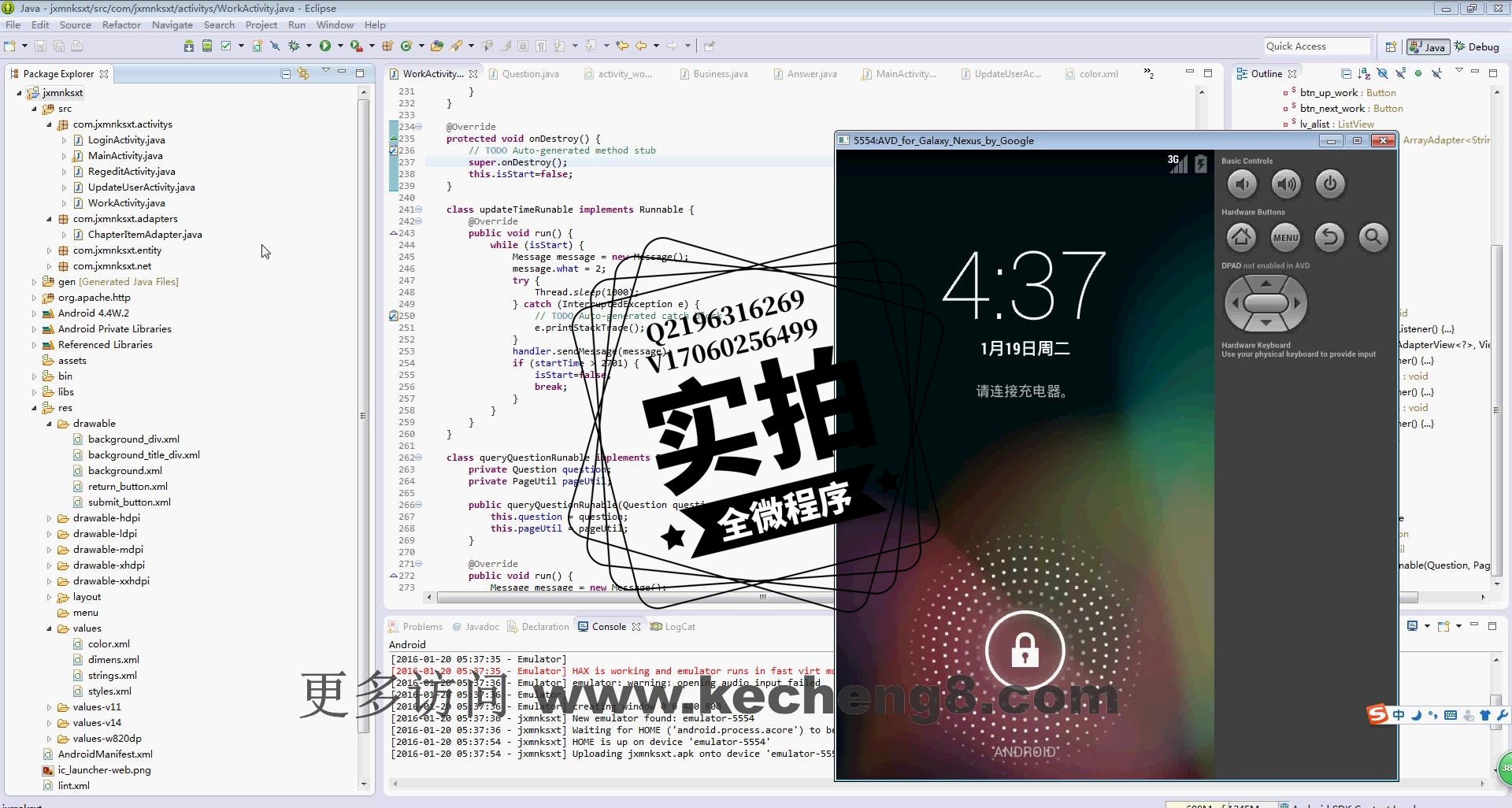The image size is (1512, 808).
Task: Click Display Selected Console icon
Action: point(1412,626)
